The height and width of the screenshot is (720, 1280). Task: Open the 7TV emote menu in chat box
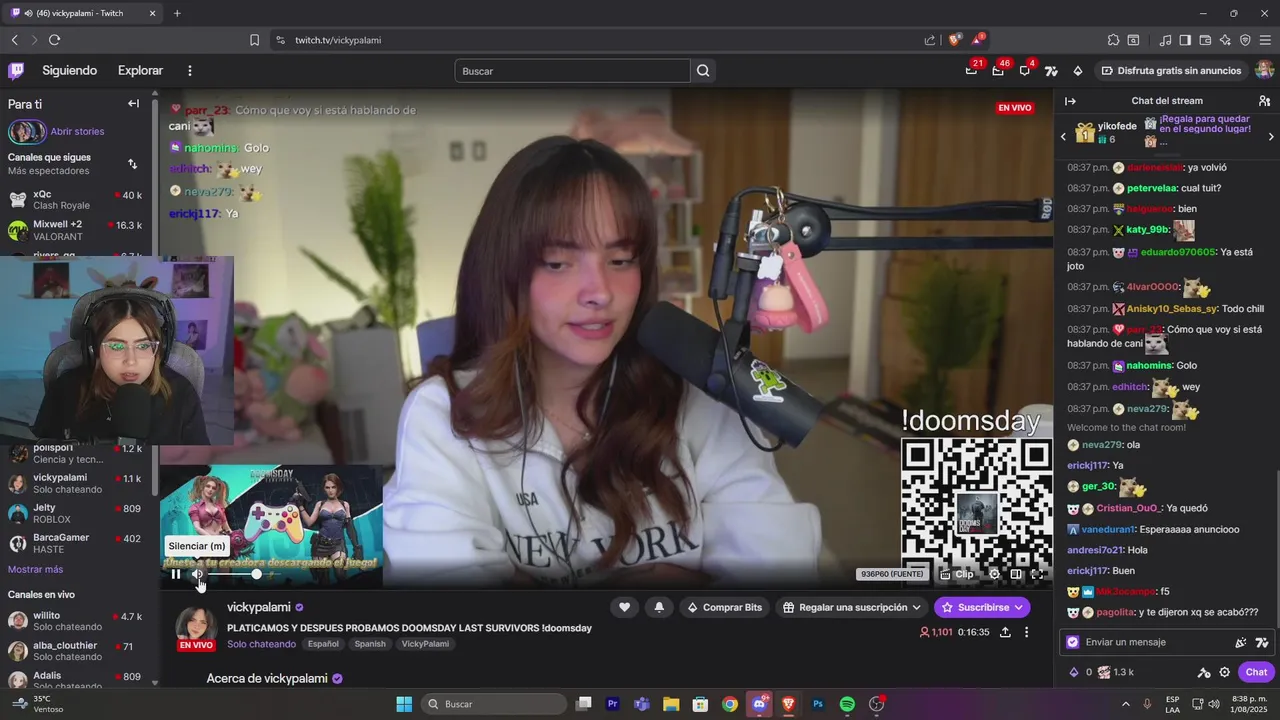[1262, 642]
